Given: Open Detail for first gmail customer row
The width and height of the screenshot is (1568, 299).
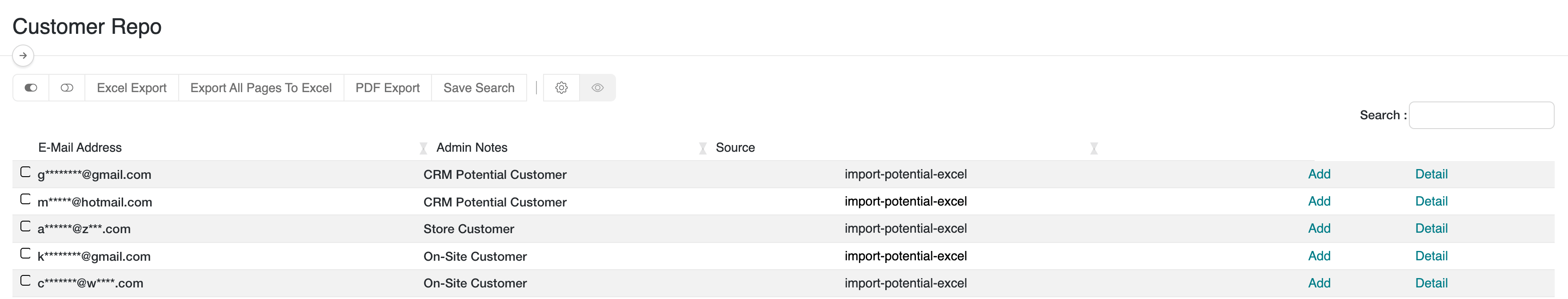Looking at the screenshot, I should pos(1431,174).
